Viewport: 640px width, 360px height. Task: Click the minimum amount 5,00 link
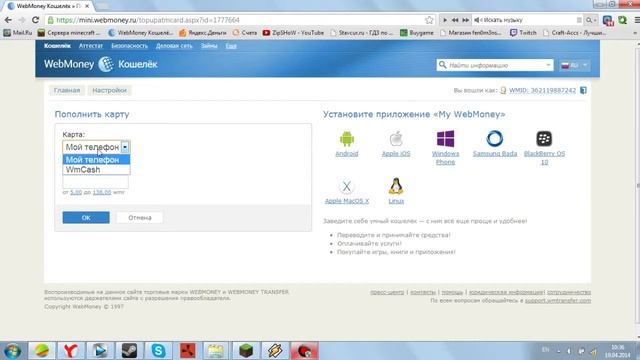pos(76,192)
